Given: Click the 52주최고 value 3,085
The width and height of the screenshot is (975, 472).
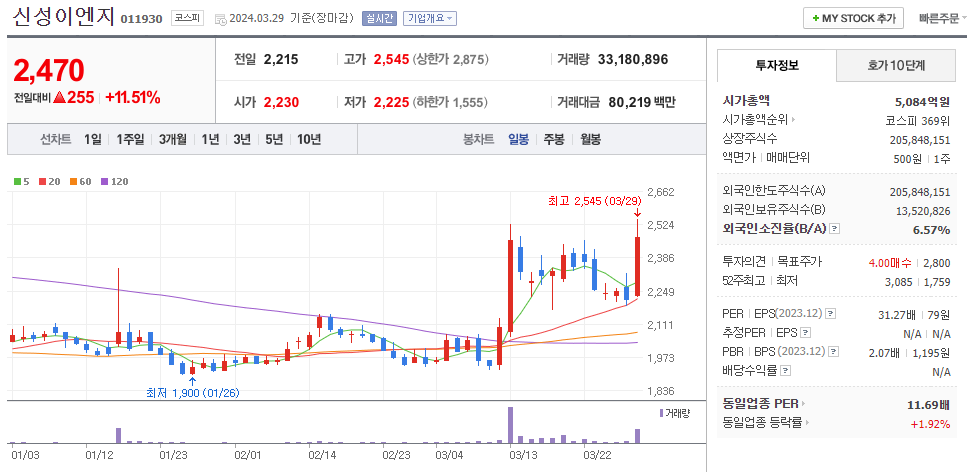Looking at the screenshot, I should coord(899,282).
